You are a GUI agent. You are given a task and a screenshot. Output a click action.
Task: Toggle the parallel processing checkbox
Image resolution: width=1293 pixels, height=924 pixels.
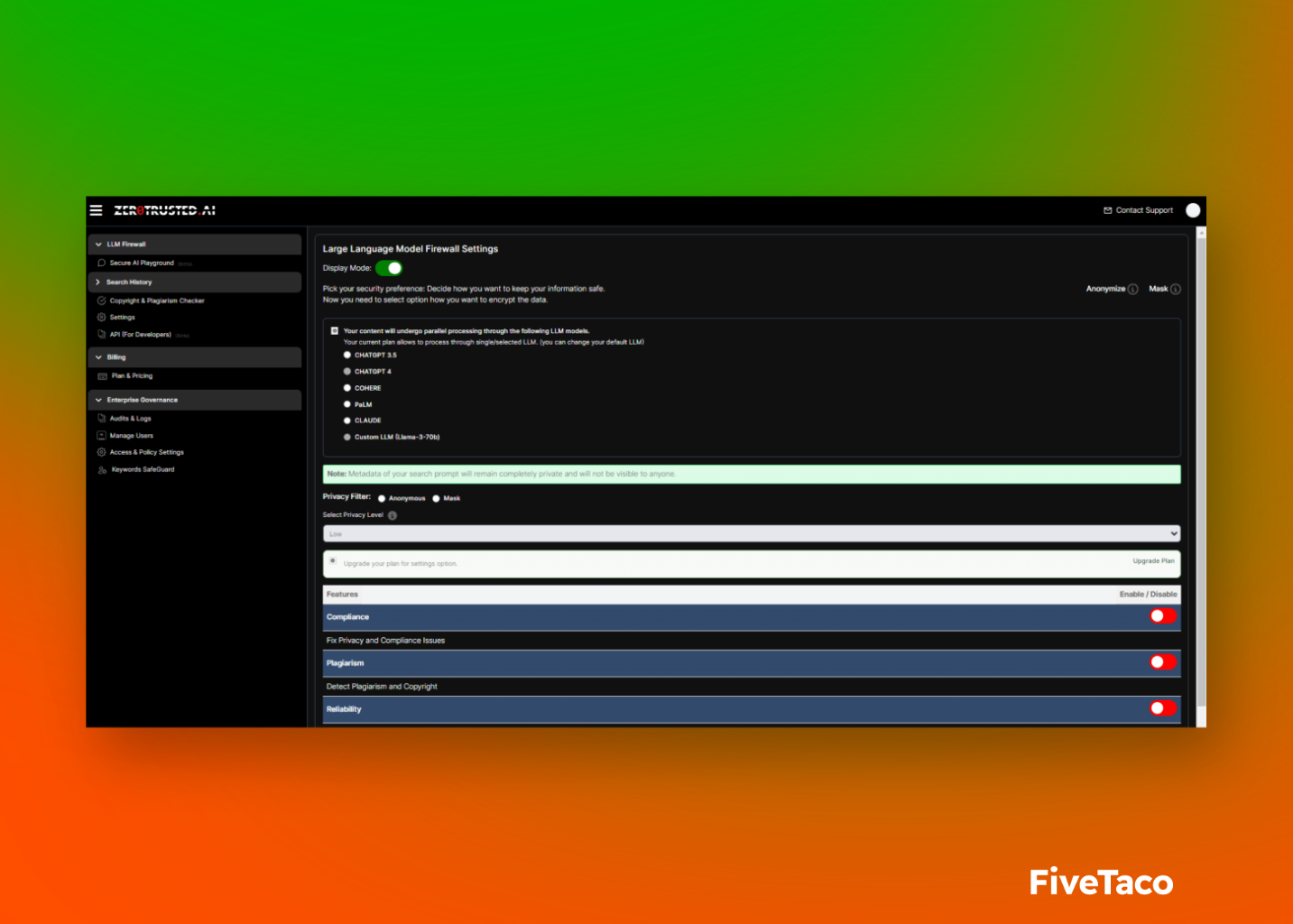pyautogui.click(x=335, y=331)
